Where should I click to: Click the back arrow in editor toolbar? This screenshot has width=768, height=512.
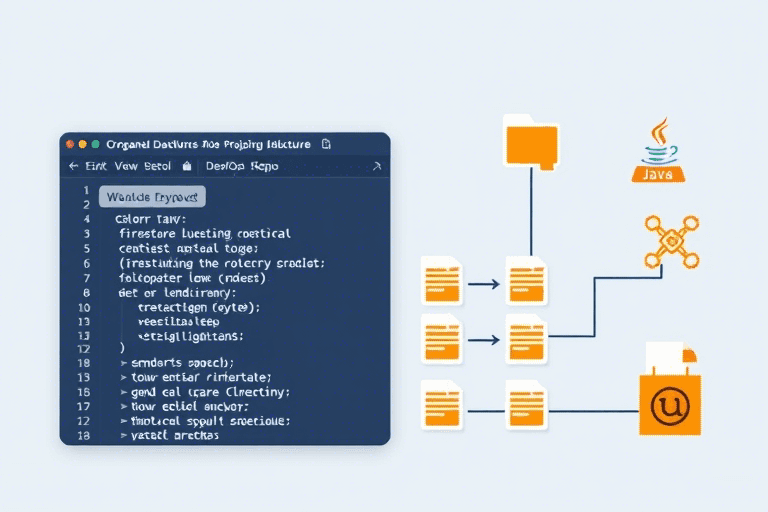(x=72, y=167)
